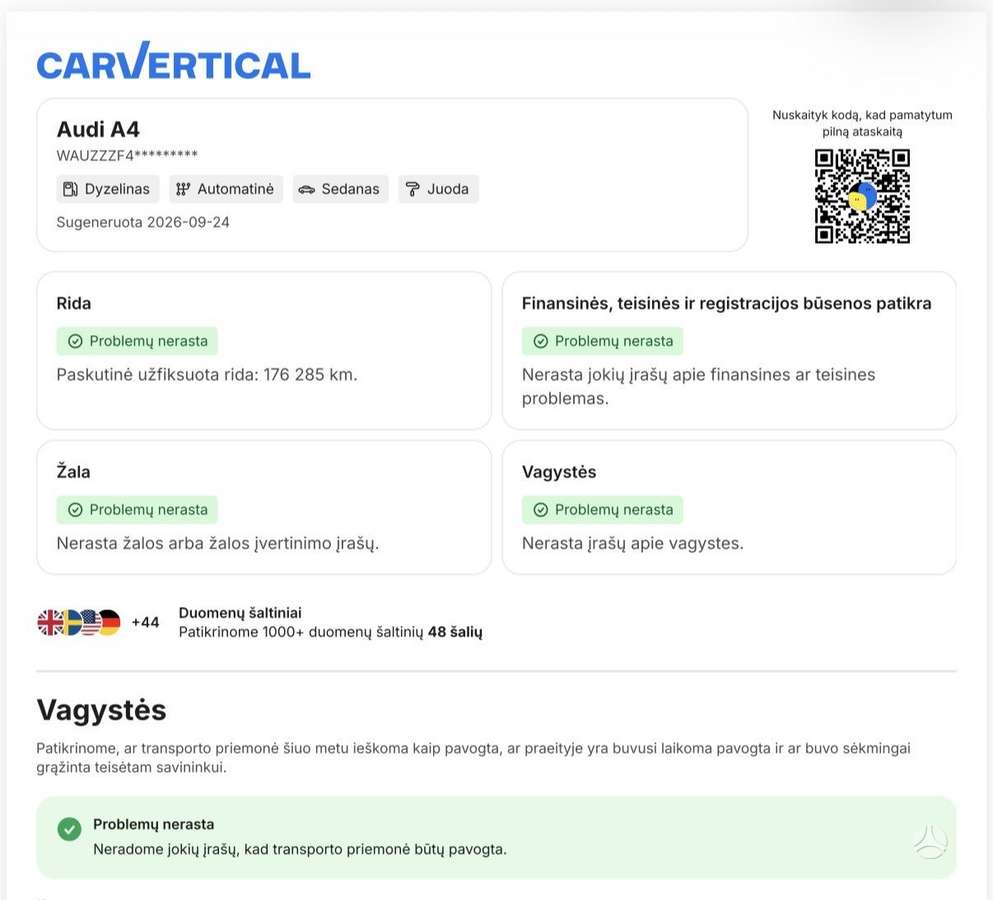Click the VIN WAUZZZF4********* text
Screen dimensions: 993x900
pyautogui.click(x=127, y=155)
